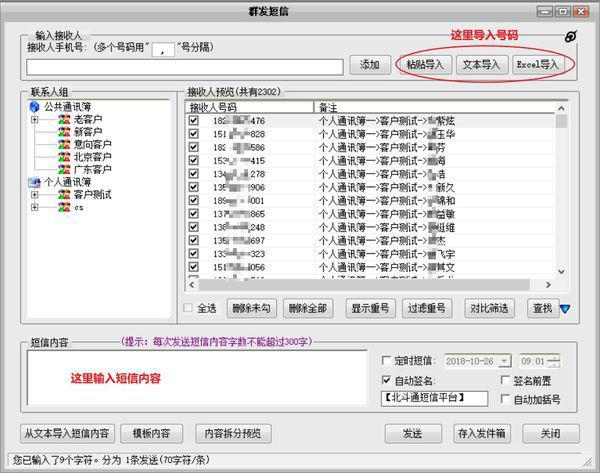The height and width of the screenshot is (473, 600).
Task: Enable the 定时短信 scheduled SMS checkbox
Action: (388, 360)
